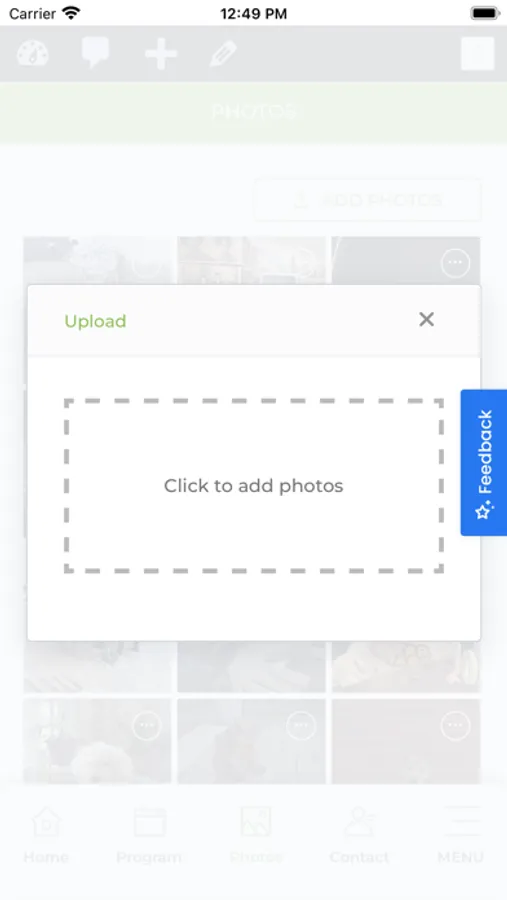The height and width of the screenshot is (900, 507).
Task: Open the ellipsis menu on the bottom-left photo
Action: (x=147, y=726)
